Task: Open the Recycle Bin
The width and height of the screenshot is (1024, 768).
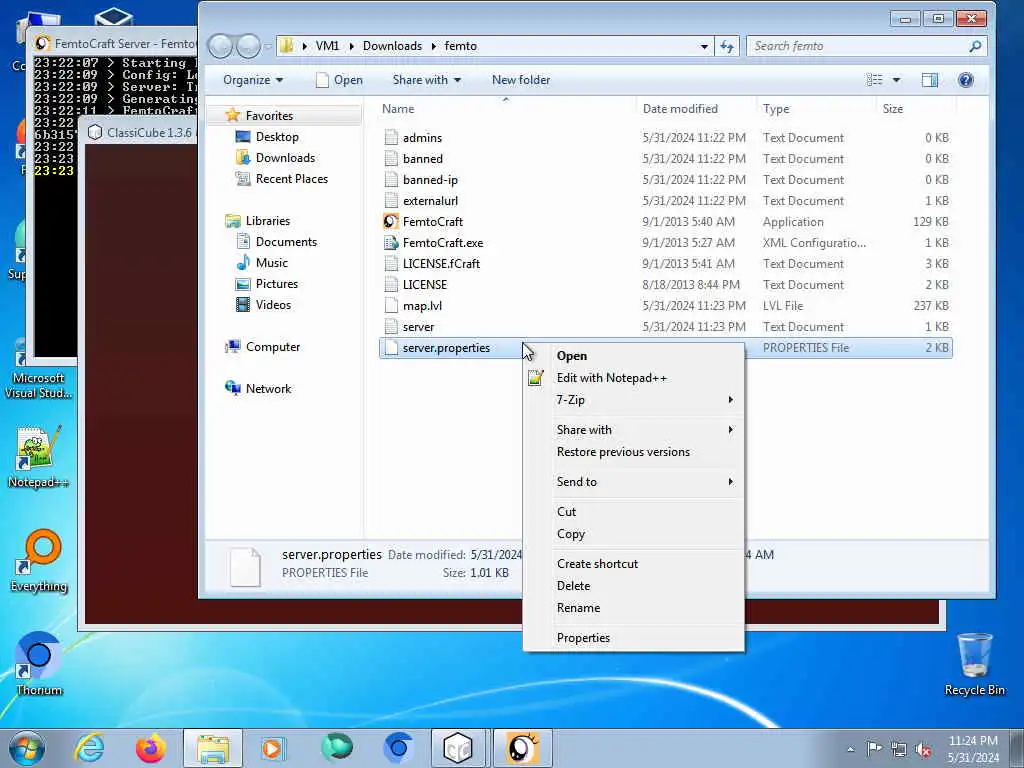Action: click(974, 664)
